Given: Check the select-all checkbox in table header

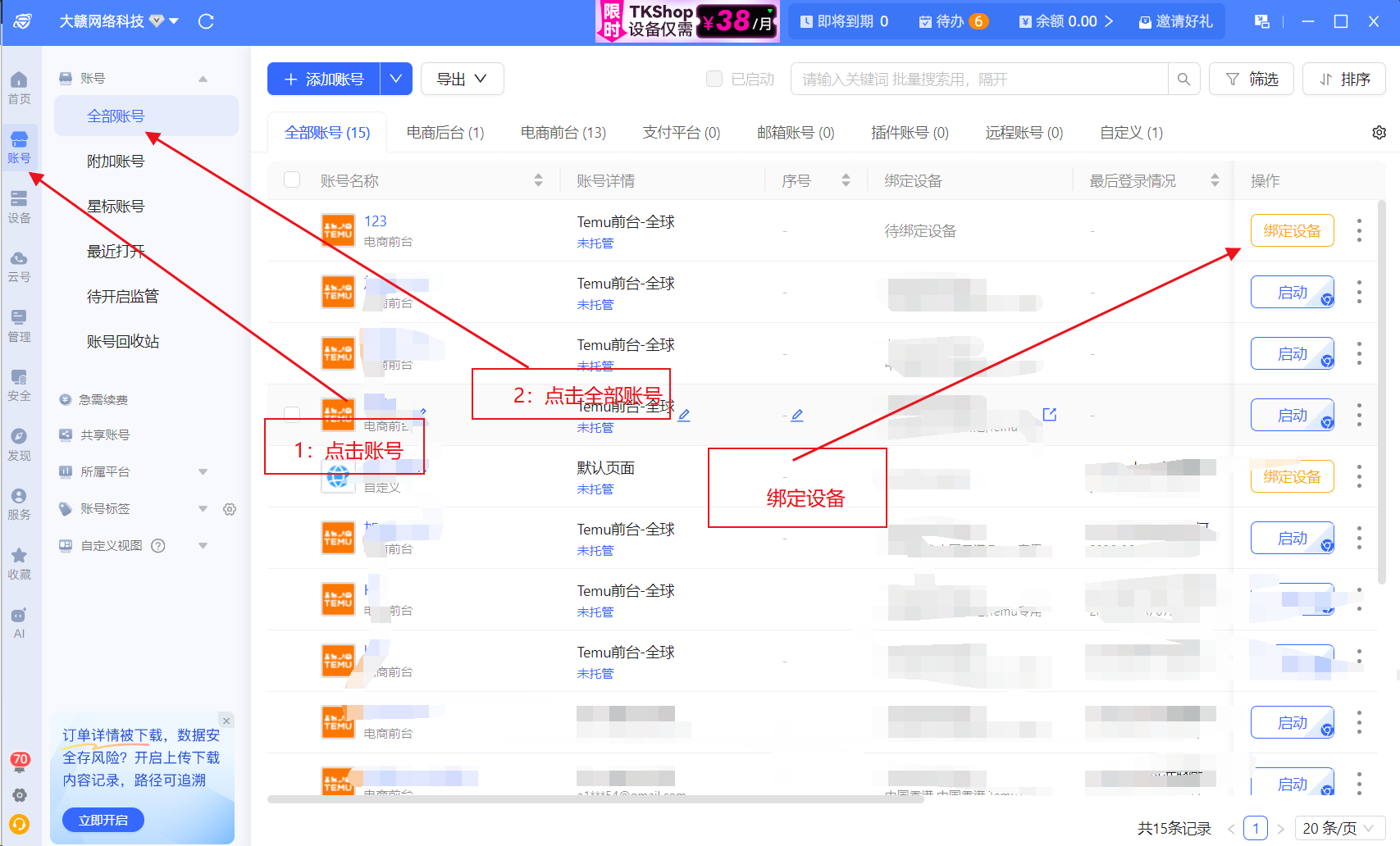Looking at the screenshot, I should click(292, 180).
